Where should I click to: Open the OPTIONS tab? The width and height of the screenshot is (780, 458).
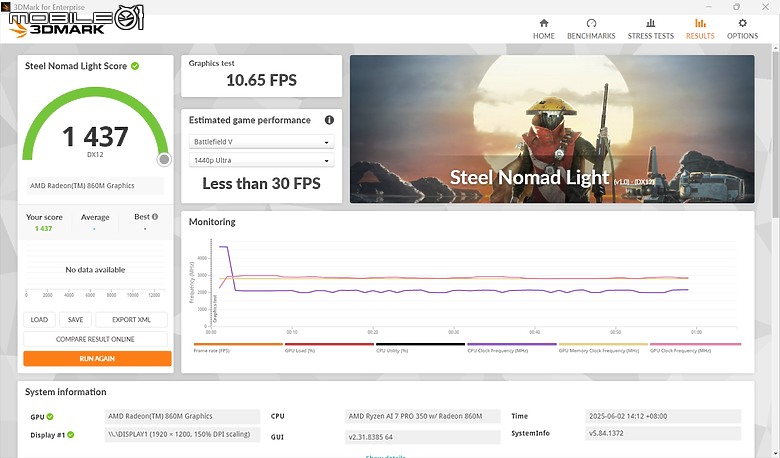click(x=742, y=29)
